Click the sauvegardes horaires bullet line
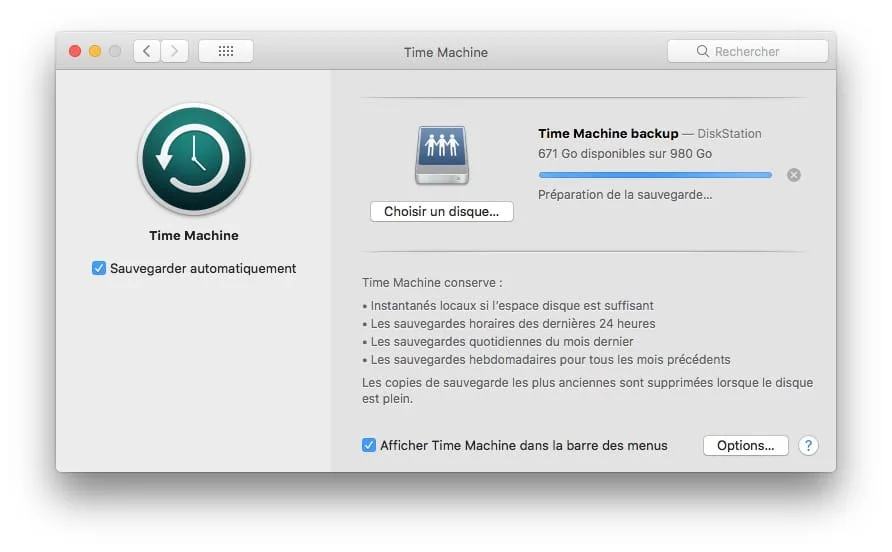Image resolution: width=892 pixels, height=552 pixels. [509, 324]
